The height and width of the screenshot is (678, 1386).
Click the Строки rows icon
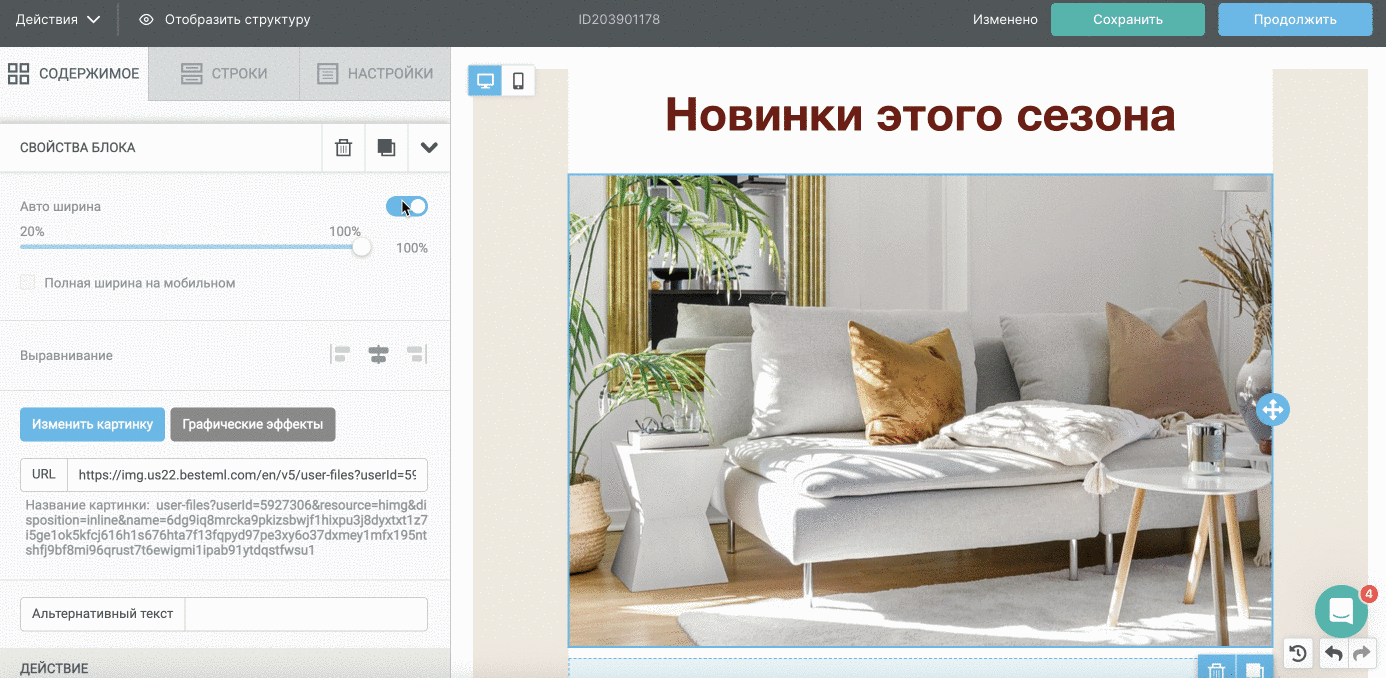pos(191,73)
